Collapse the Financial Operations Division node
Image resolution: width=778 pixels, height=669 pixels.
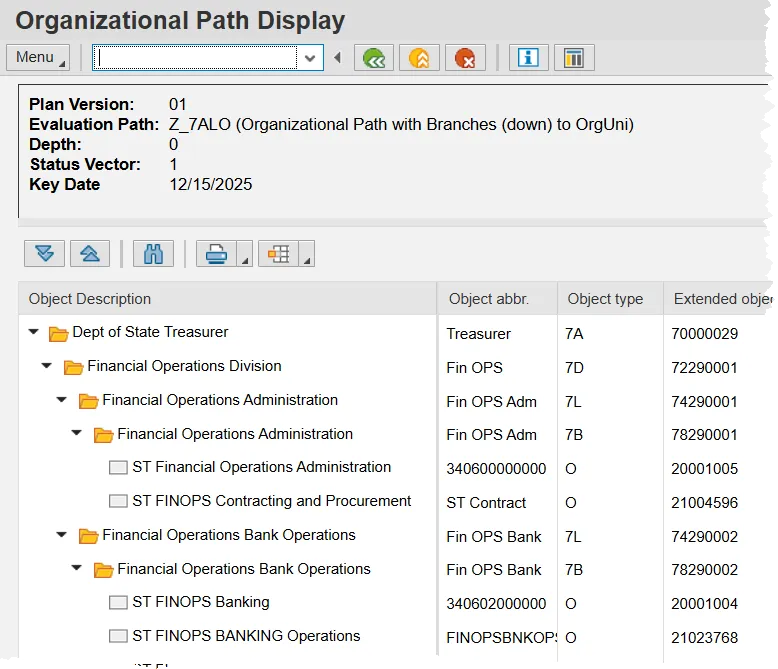[47, 366]
